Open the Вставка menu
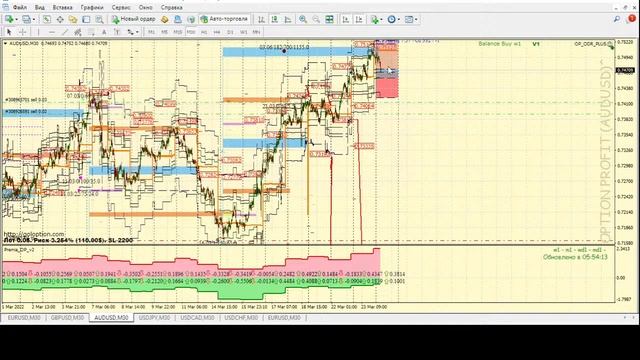The height and width of the screenshot is (360, 640). coord(62,7)
